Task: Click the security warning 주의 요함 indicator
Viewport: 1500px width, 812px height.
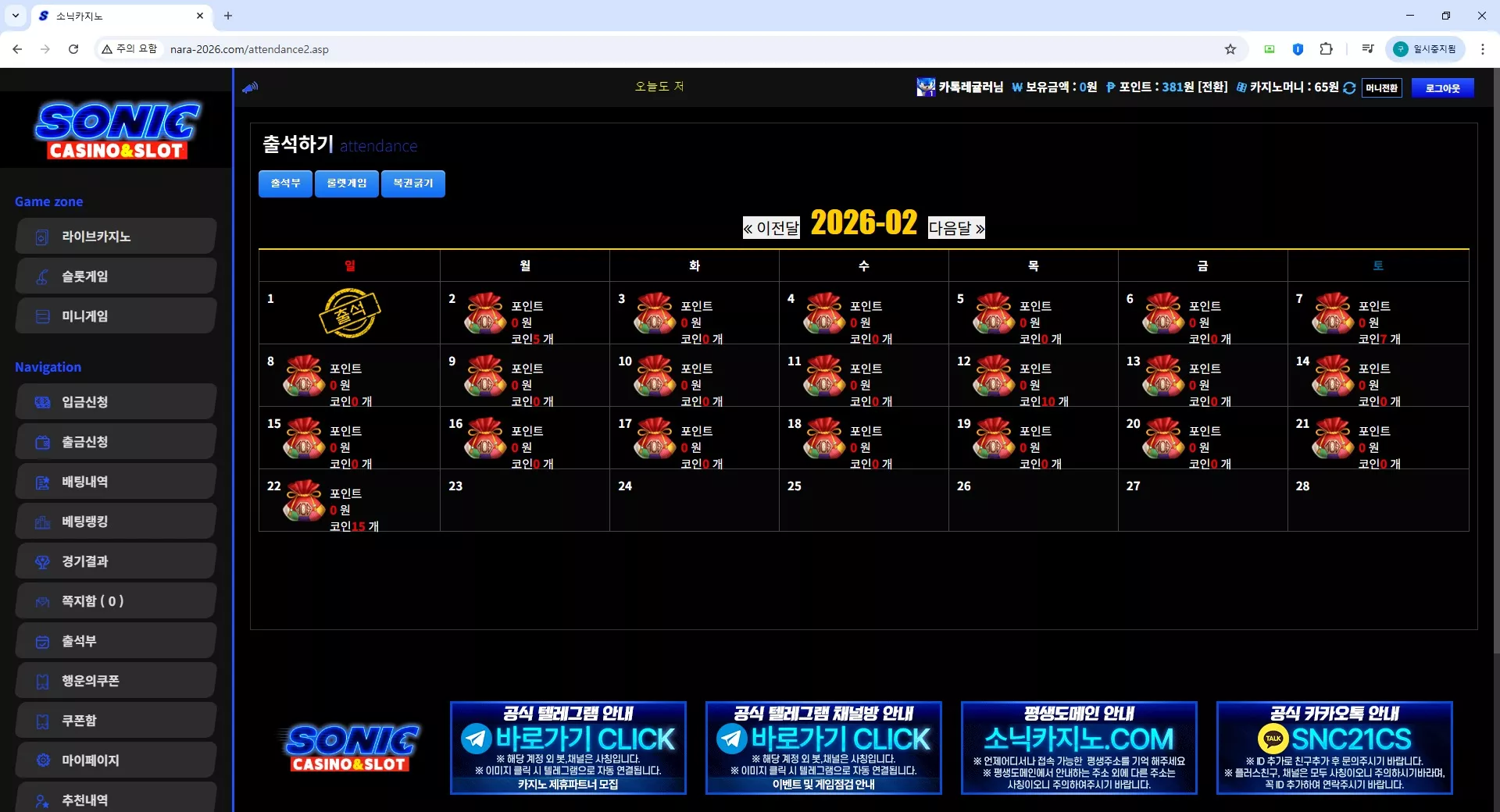Action: click(x=130, y=49)
